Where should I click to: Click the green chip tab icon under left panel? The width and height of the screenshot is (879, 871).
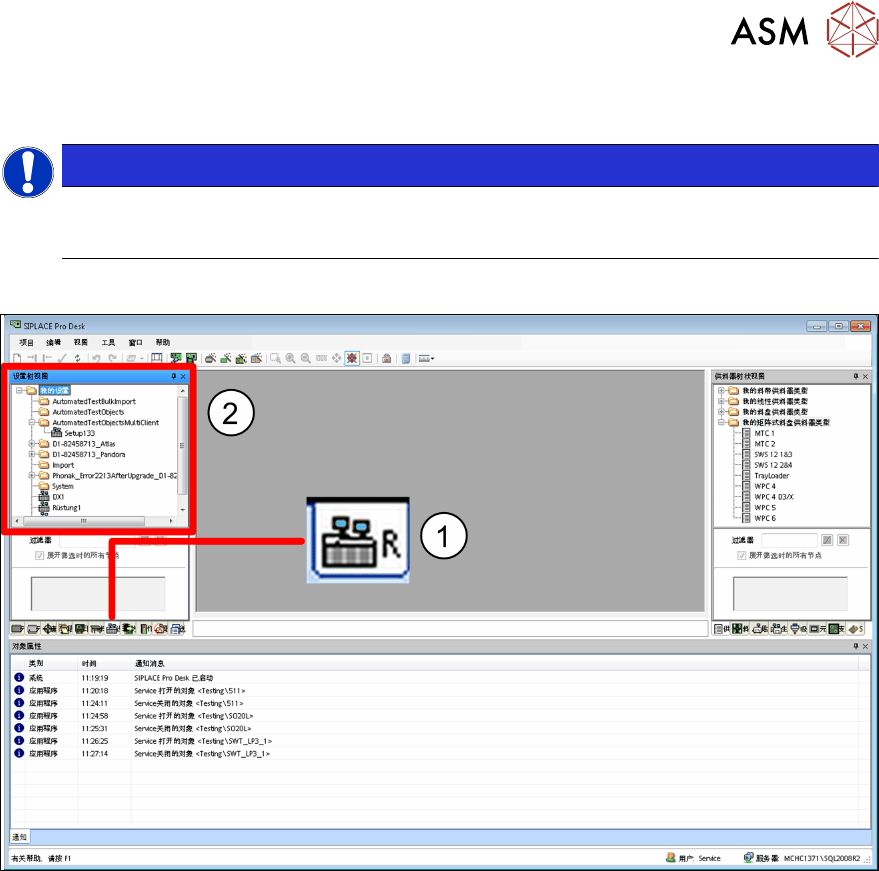(x=129, y=629)
